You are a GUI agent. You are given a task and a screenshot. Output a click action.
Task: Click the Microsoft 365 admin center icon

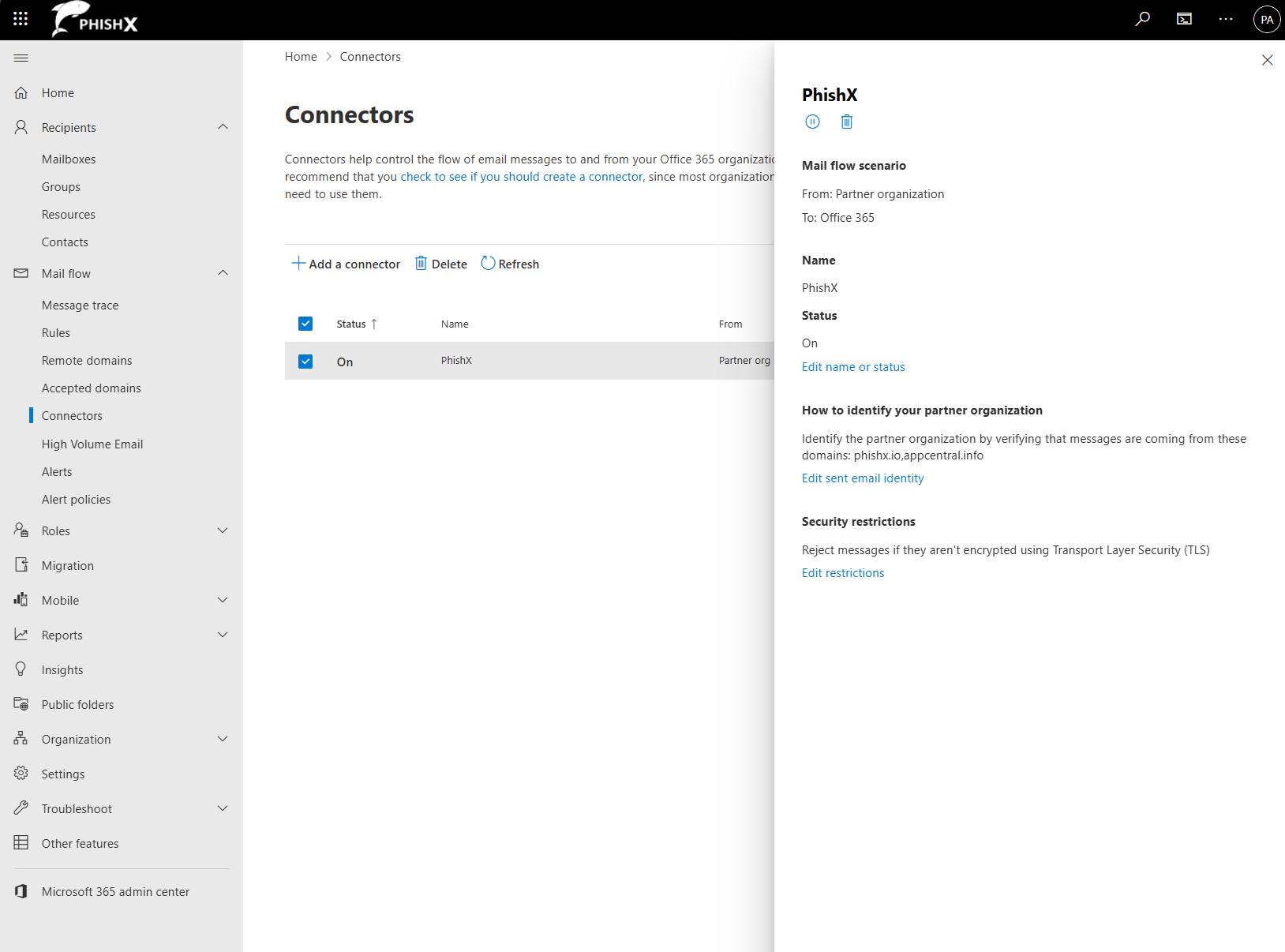tap(21, 891)
